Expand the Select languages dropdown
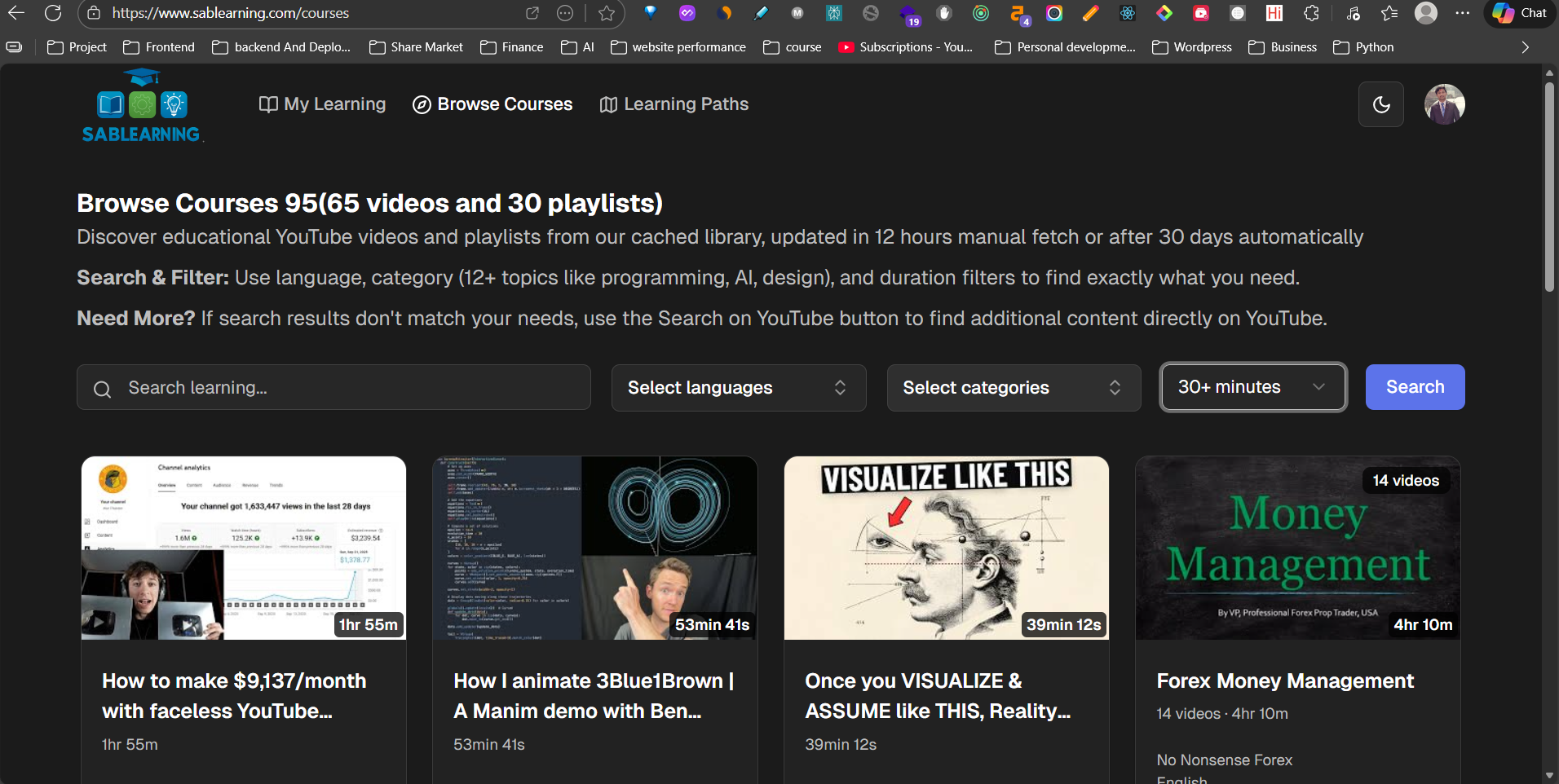The width and height of the screenshot is (1559, 784). click(738, 388)
